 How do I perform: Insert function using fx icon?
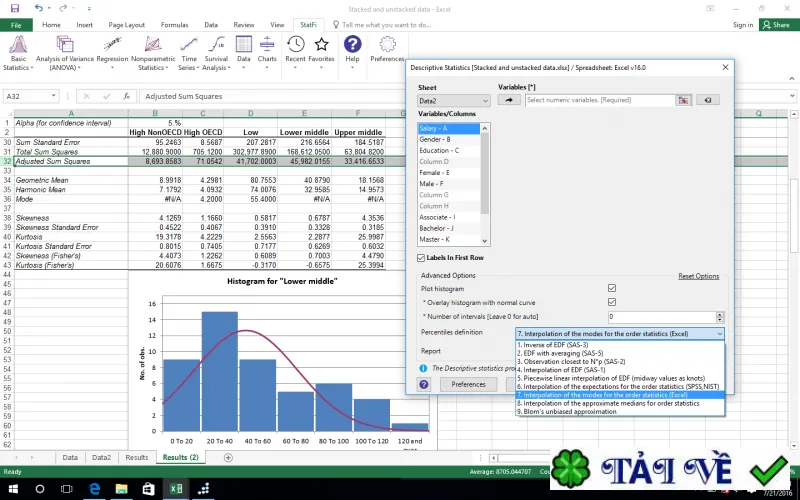(127, 96)
